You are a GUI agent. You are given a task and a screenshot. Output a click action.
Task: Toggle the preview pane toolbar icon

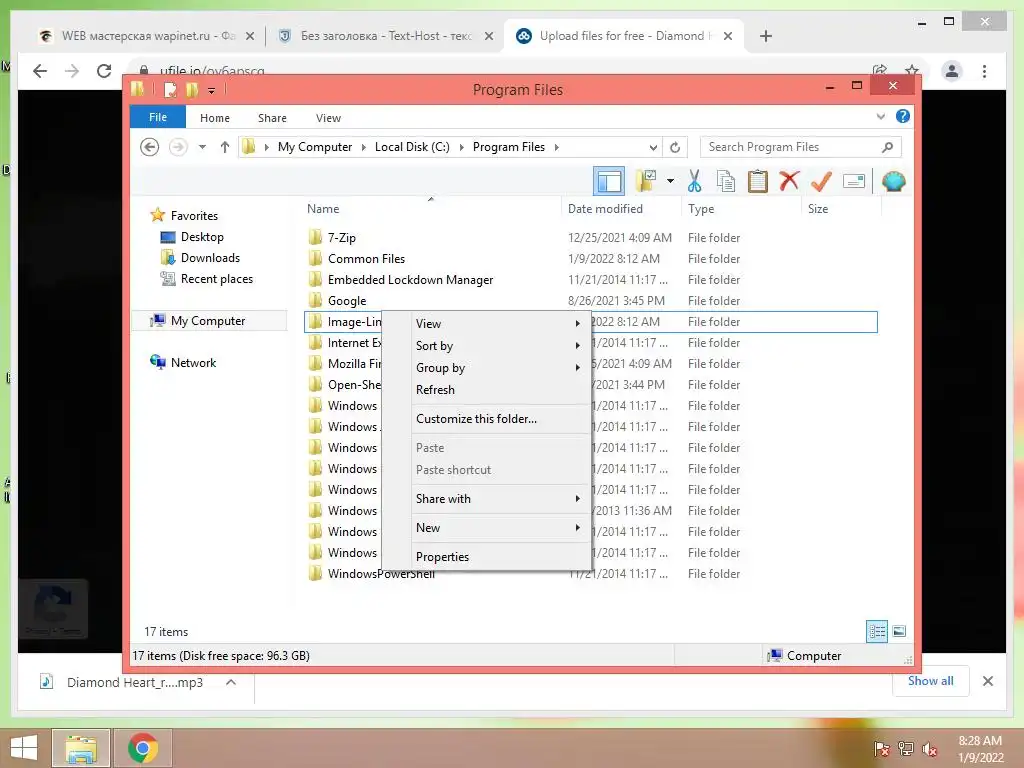point(609,181)
